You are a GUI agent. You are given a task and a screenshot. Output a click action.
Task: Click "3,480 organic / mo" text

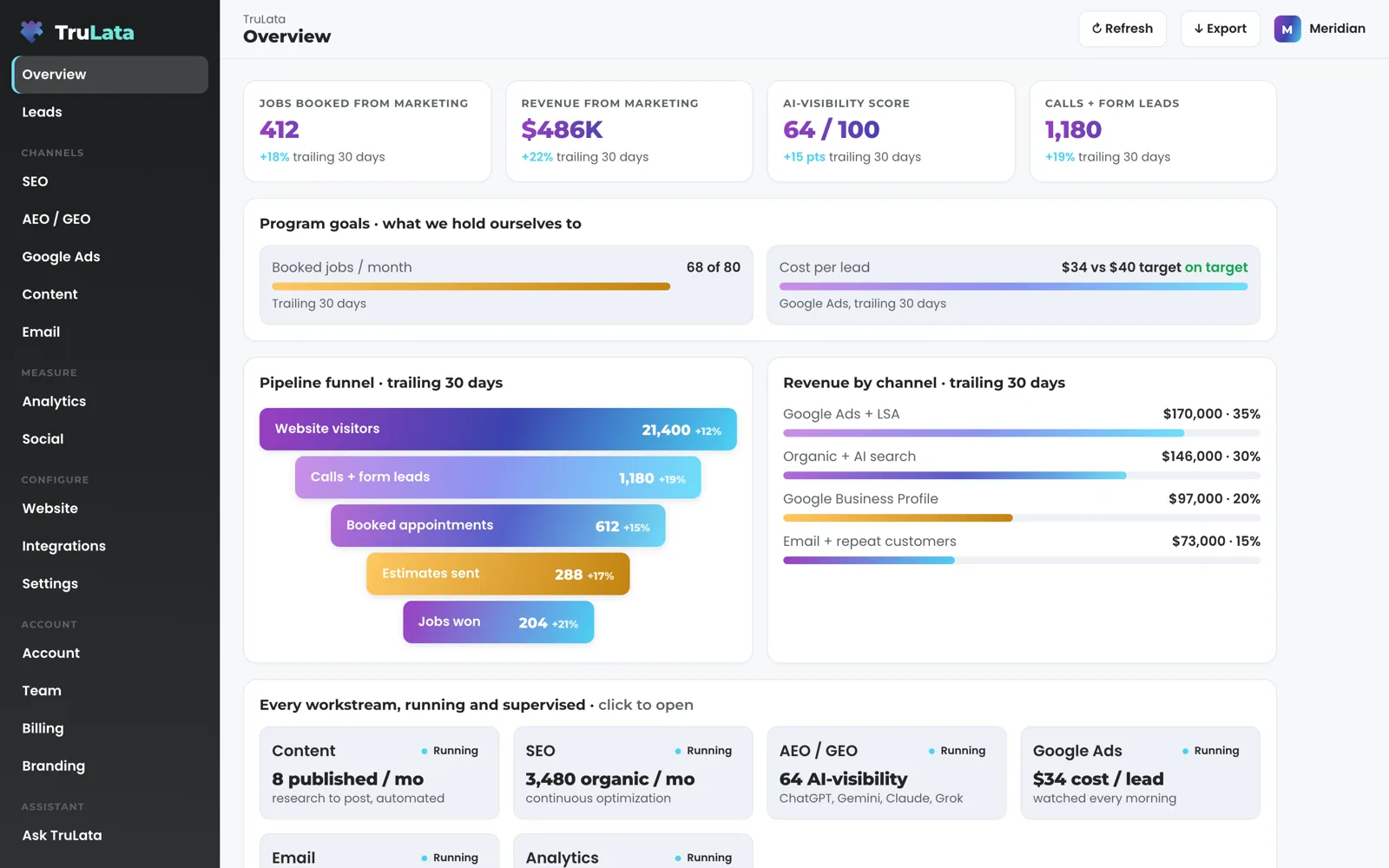click(x=609, y=779)
